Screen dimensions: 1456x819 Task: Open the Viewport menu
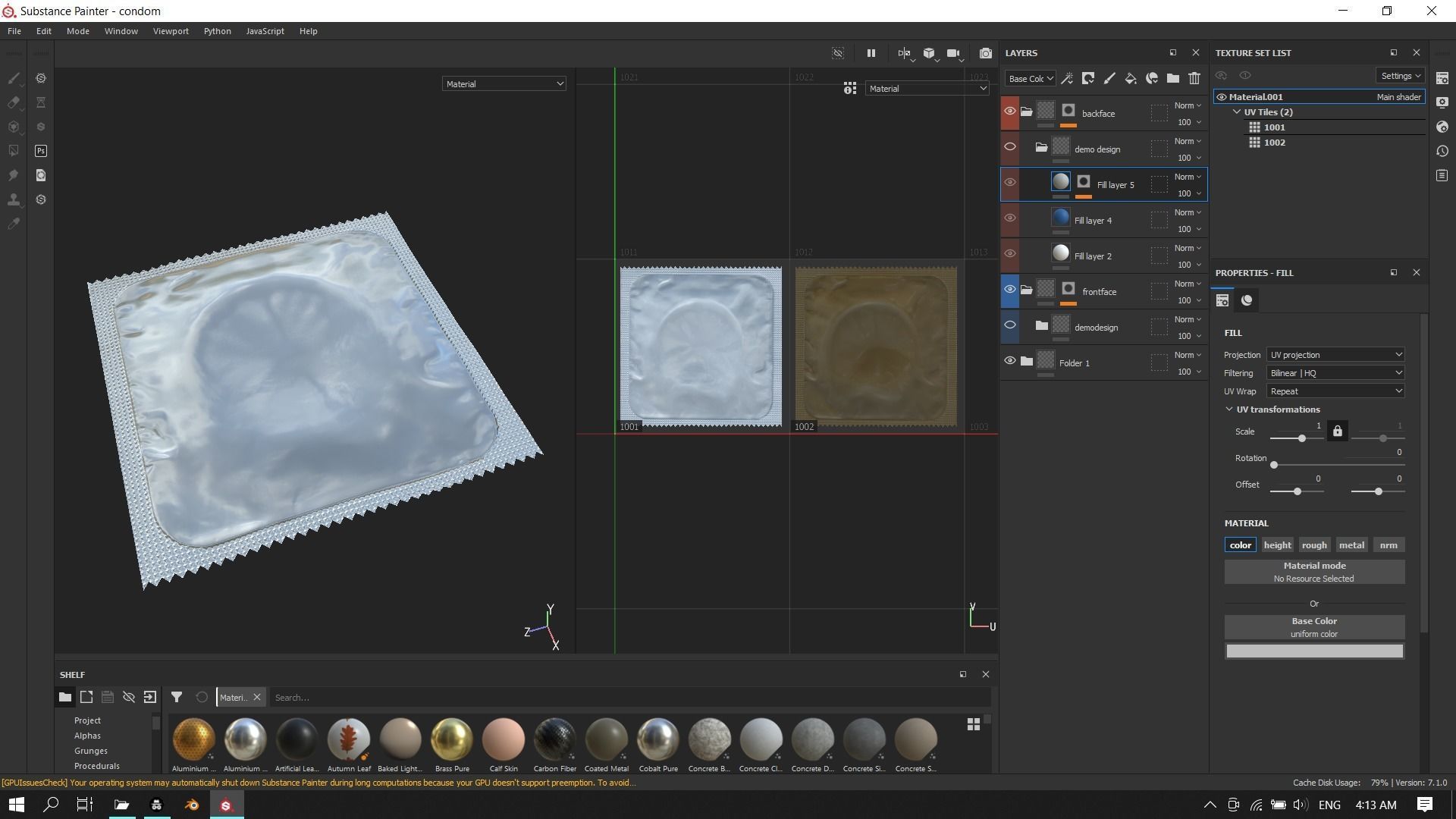click(170, 31)
